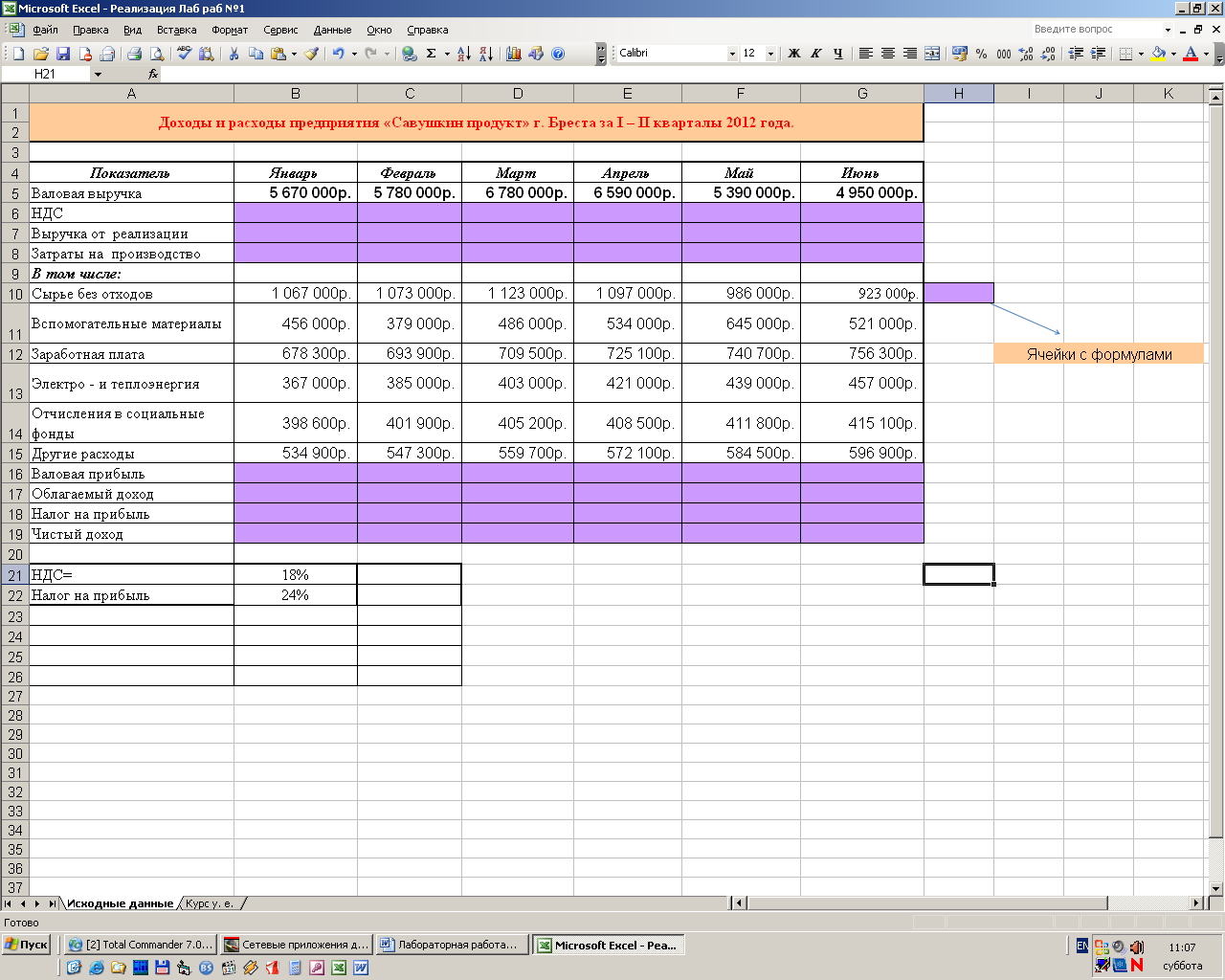Open the Paste options dropdown arrow

294,54
